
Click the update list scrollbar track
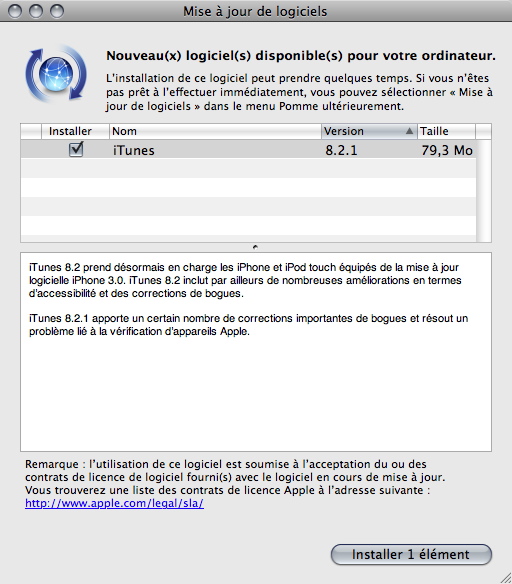coord(483,191)
